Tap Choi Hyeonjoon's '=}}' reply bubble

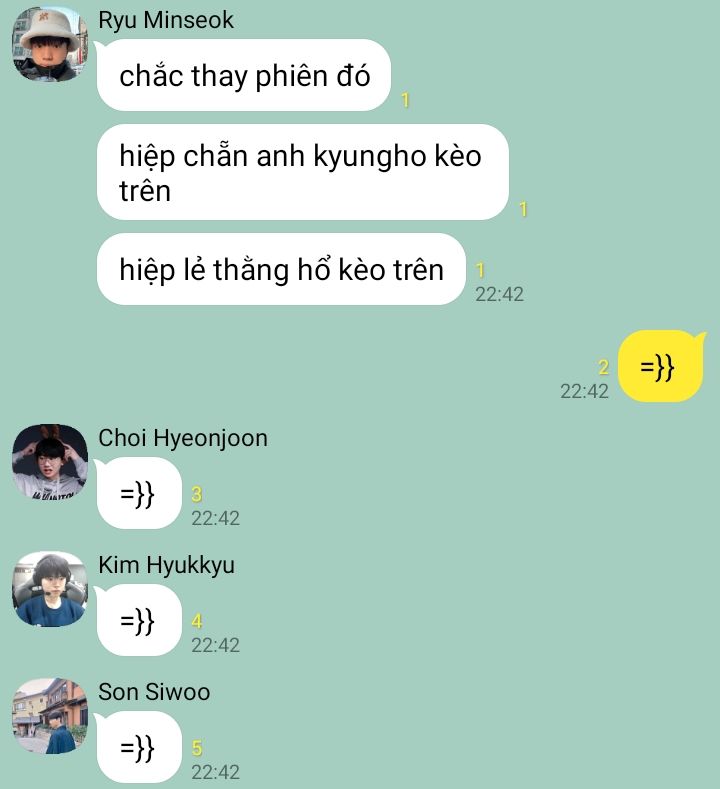pos(139,493)
